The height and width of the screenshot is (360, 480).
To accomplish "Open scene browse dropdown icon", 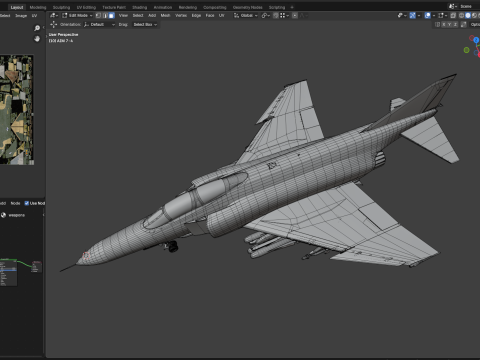I will point(452,6).
